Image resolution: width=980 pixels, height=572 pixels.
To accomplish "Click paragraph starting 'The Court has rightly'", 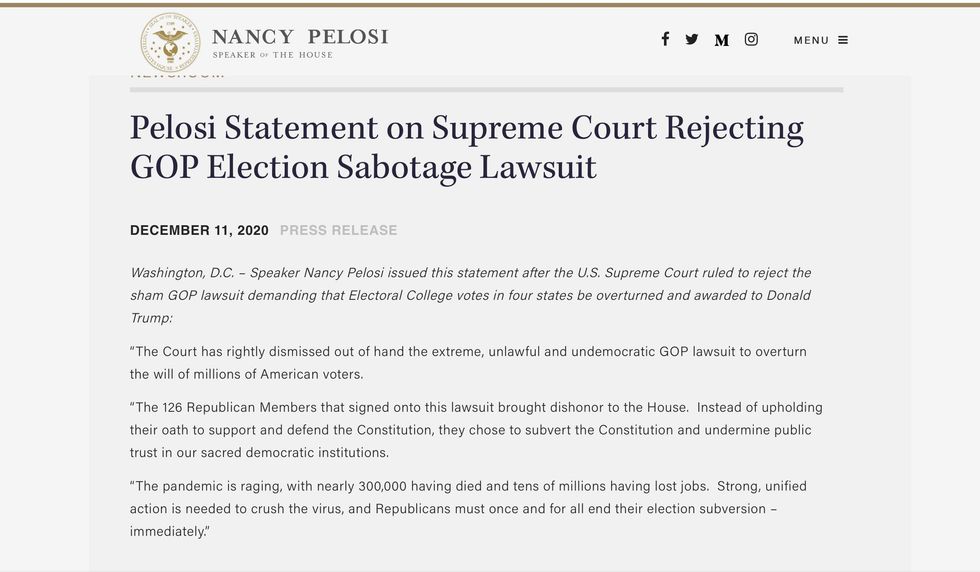I will point(468,363).
